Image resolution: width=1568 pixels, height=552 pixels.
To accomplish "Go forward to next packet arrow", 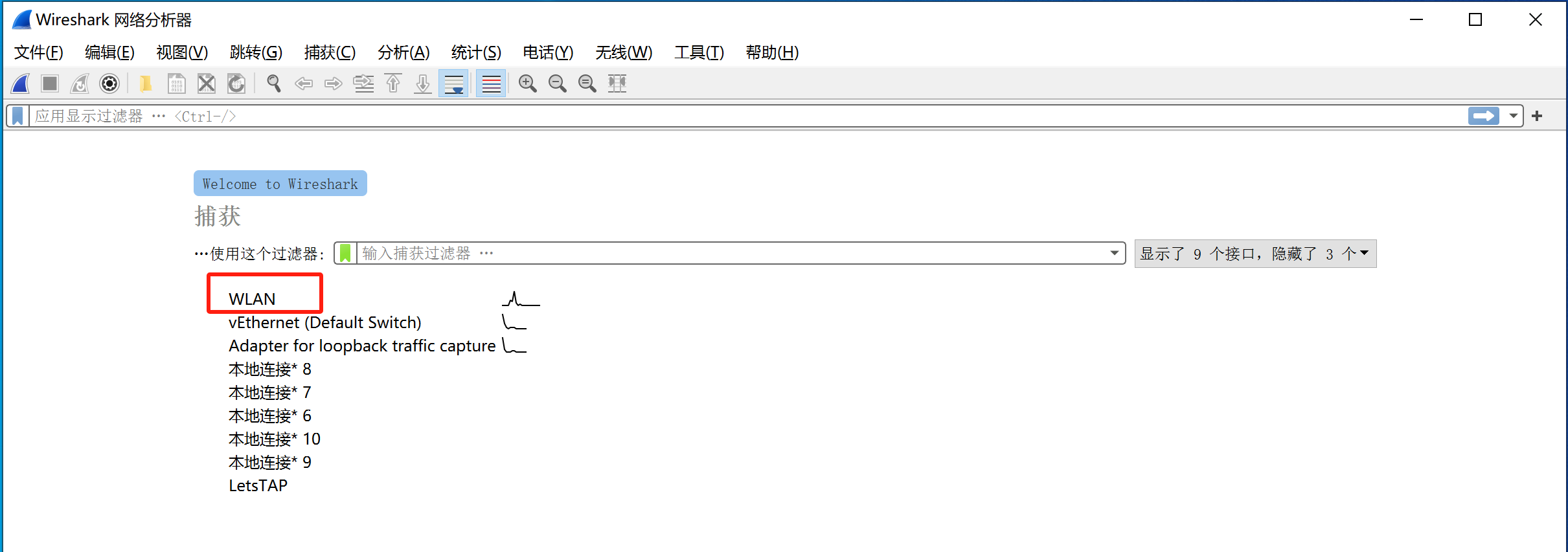I will pos(334,83).
